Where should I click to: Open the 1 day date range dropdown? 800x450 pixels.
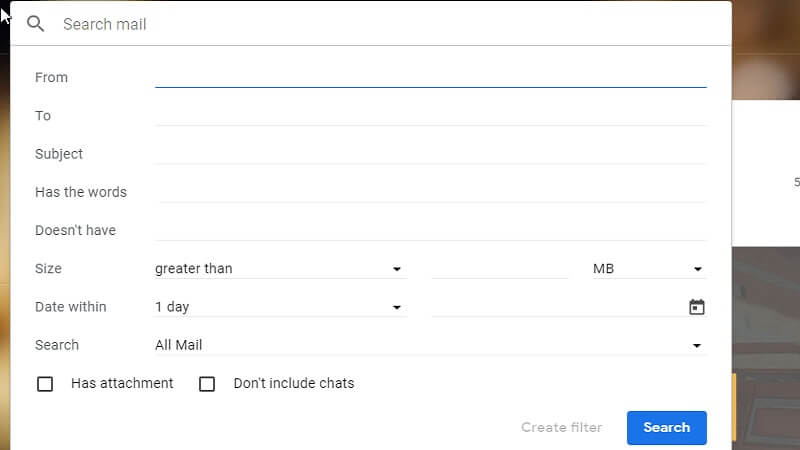[278, 307]
